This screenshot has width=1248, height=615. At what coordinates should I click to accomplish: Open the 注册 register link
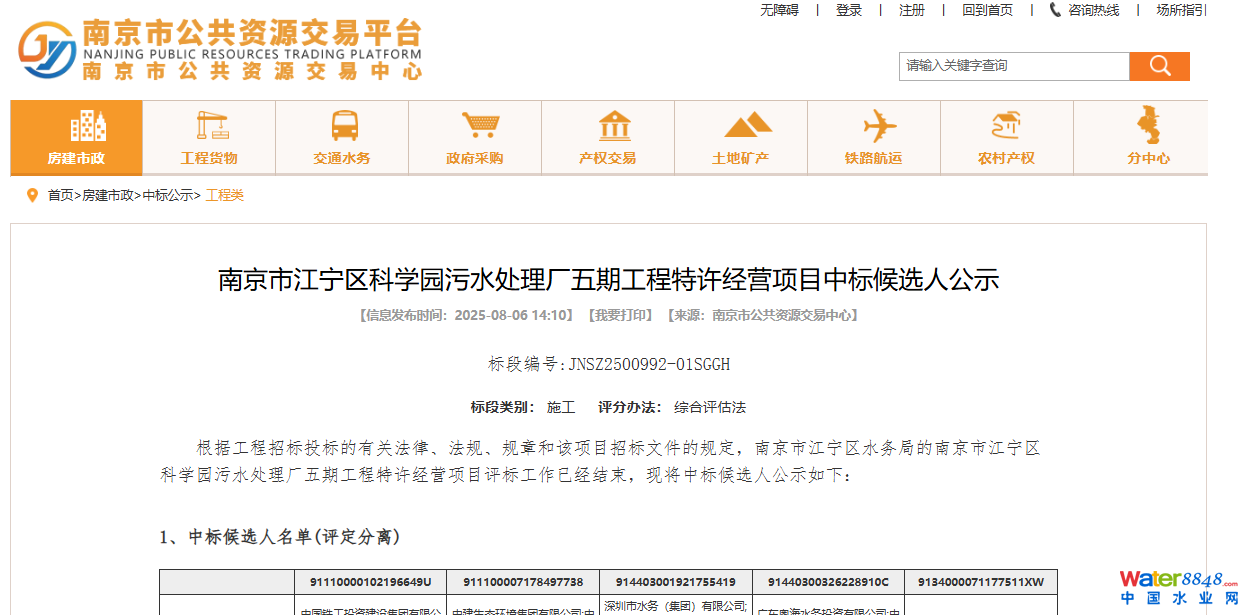[912, 10]
